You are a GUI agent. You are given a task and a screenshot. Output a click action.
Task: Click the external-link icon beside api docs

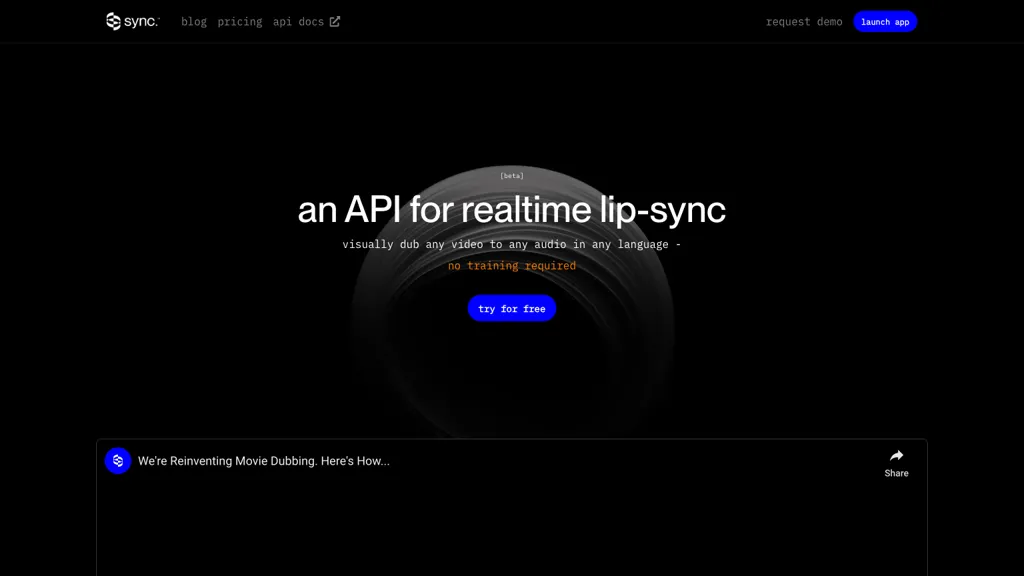(x=332, y=20)
